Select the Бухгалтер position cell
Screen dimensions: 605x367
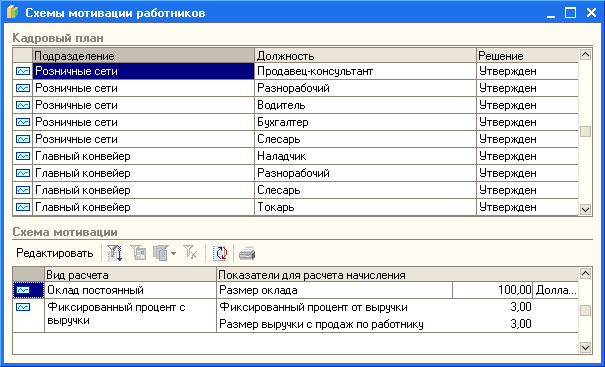click(365, 122)
